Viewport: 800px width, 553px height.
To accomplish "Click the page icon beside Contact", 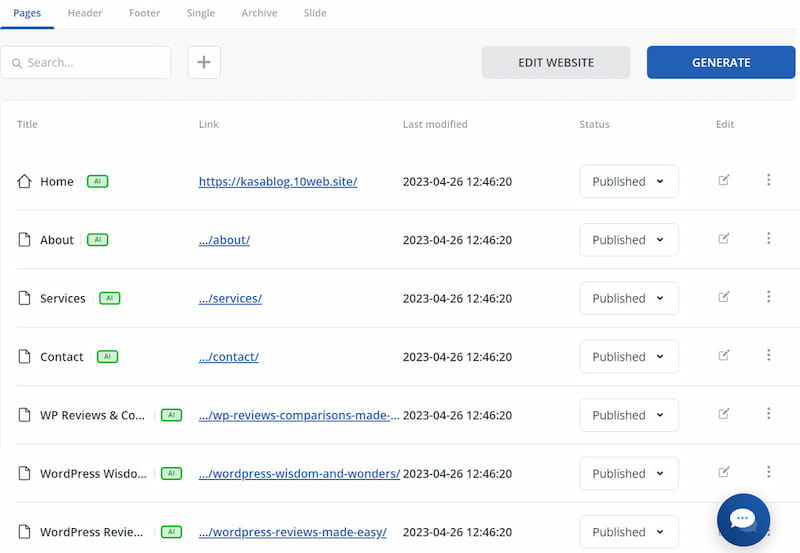I will (24, 356).
